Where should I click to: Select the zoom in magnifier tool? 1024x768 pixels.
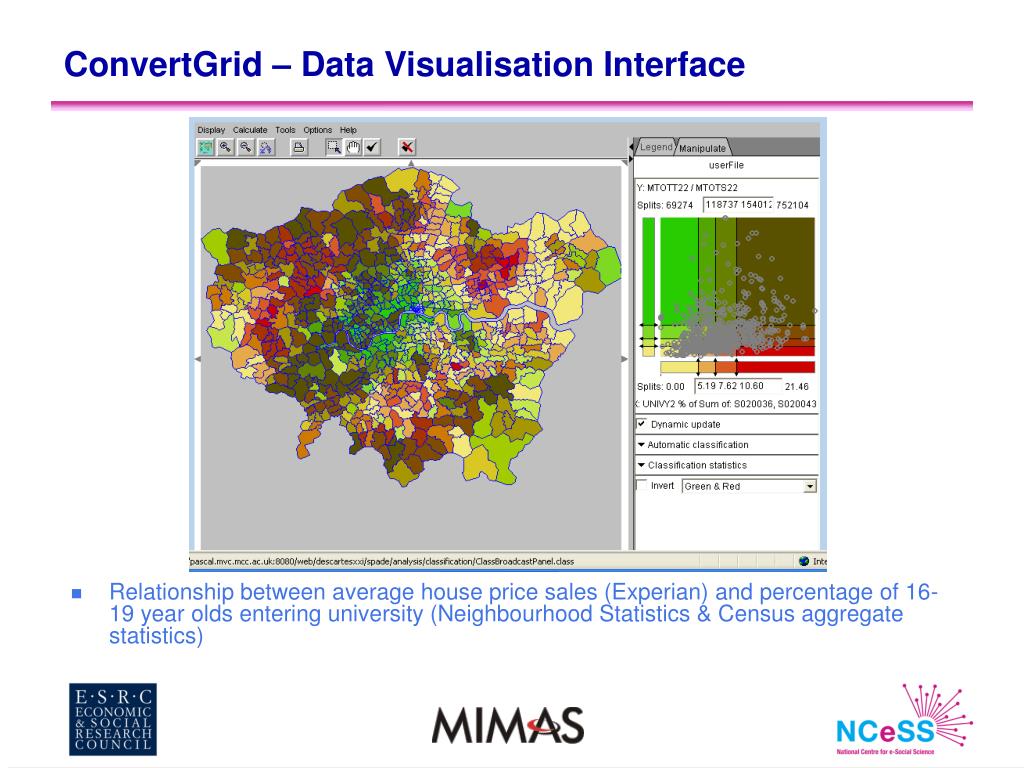point(225,148)
